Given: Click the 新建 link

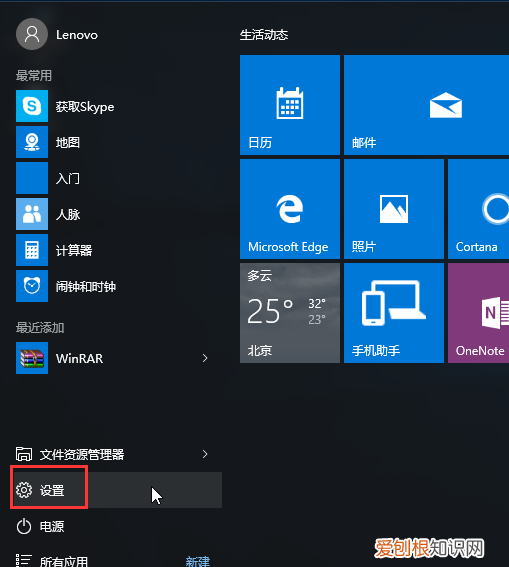Looking at the screenshot, I should pos(197,561).
